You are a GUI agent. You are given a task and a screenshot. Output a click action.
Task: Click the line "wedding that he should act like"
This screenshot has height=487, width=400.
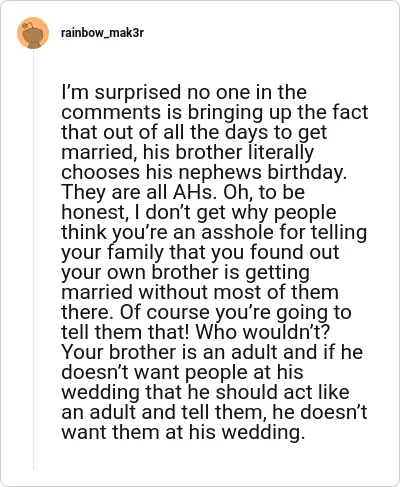click(x=205, y=393)
